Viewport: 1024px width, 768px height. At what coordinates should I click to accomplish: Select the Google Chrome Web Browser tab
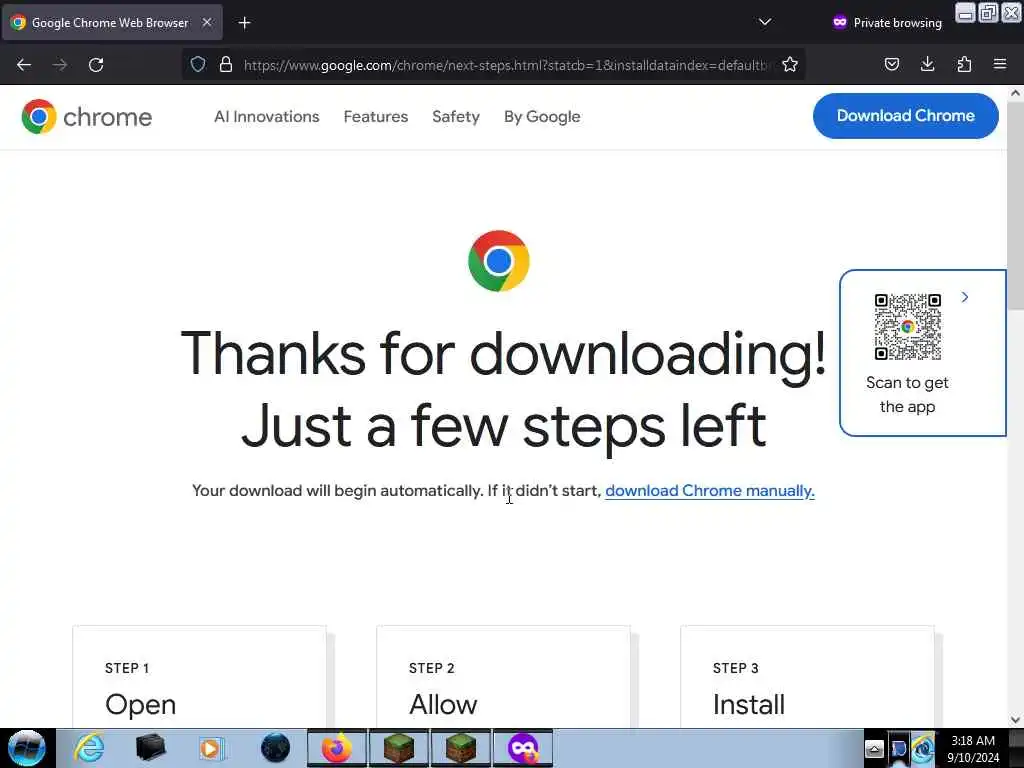coord(112,23)
